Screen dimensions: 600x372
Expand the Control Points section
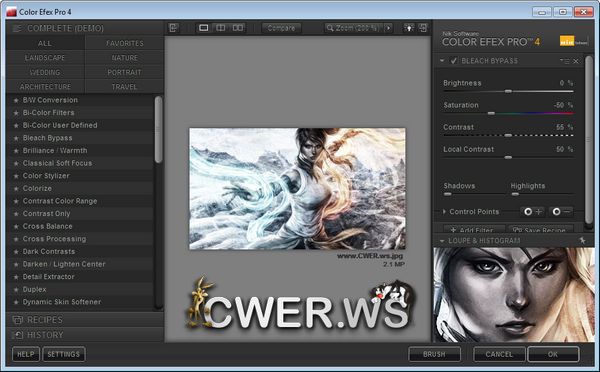[x=444, y=212]
